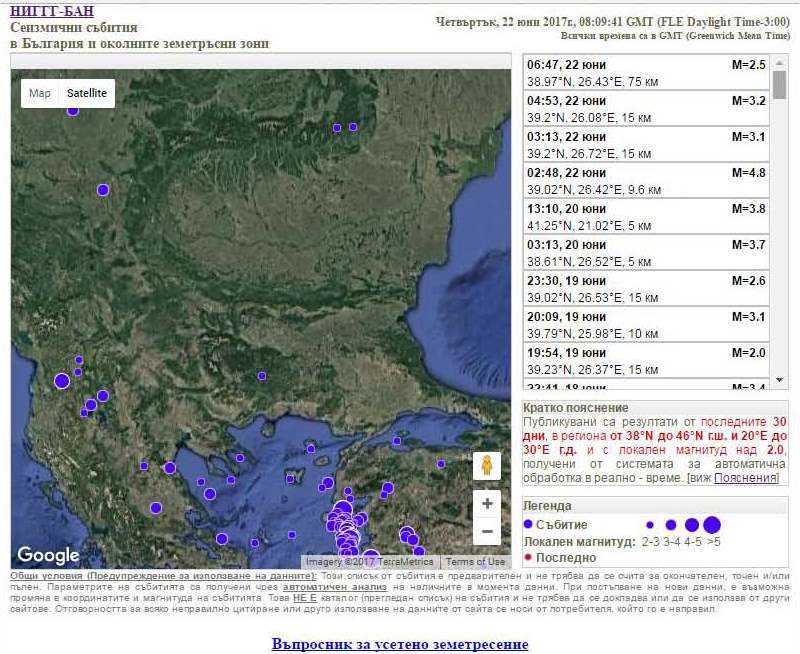Open the map Terms of Use link
This screenshot has height=654, width=800.
475,562
